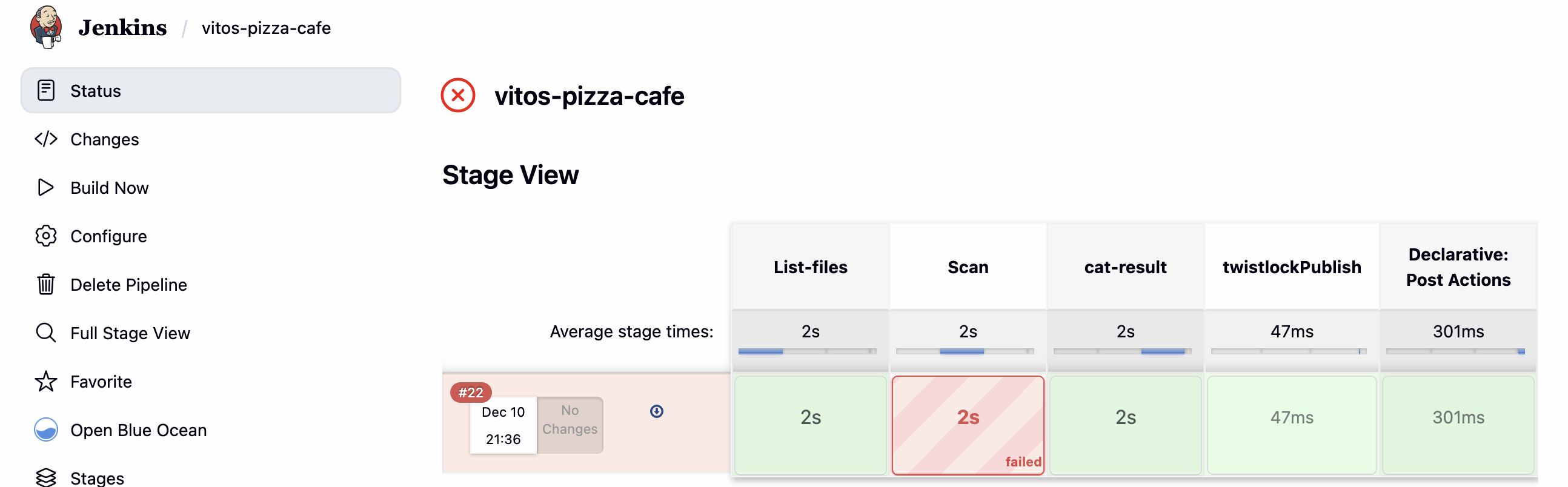Screen dimensions: 1568x487
Task: Click the #22 build number badge
Action: click(x=471, y=393)
